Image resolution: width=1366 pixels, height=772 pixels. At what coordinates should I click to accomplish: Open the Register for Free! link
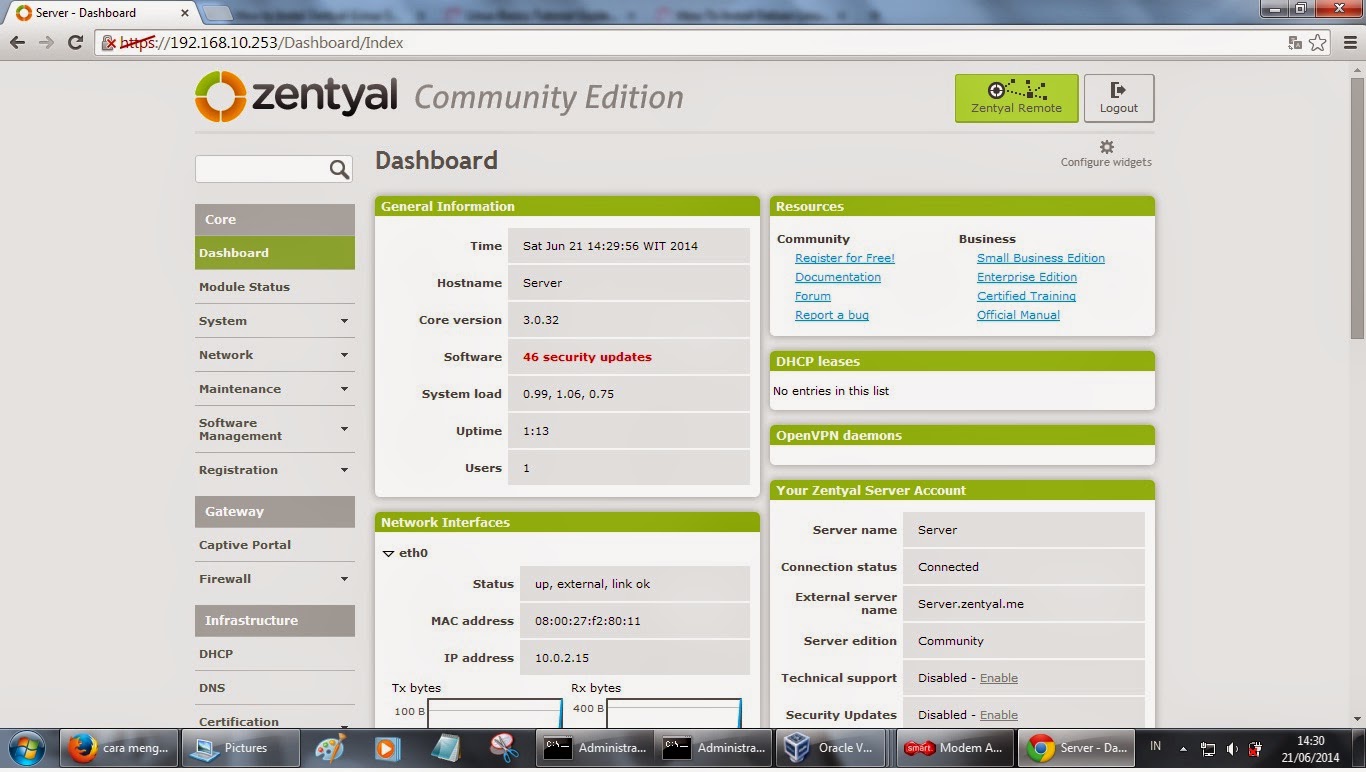(x=845, y=258)
